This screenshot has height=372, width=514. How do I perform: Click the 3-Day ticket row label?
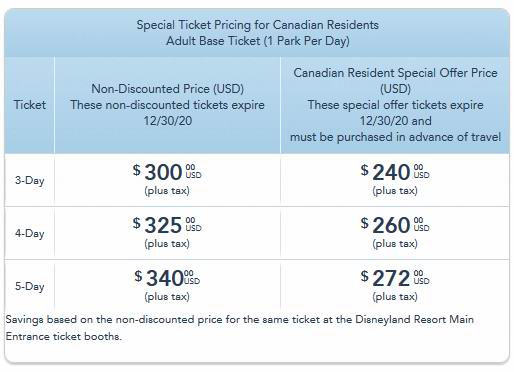(29, 180)
